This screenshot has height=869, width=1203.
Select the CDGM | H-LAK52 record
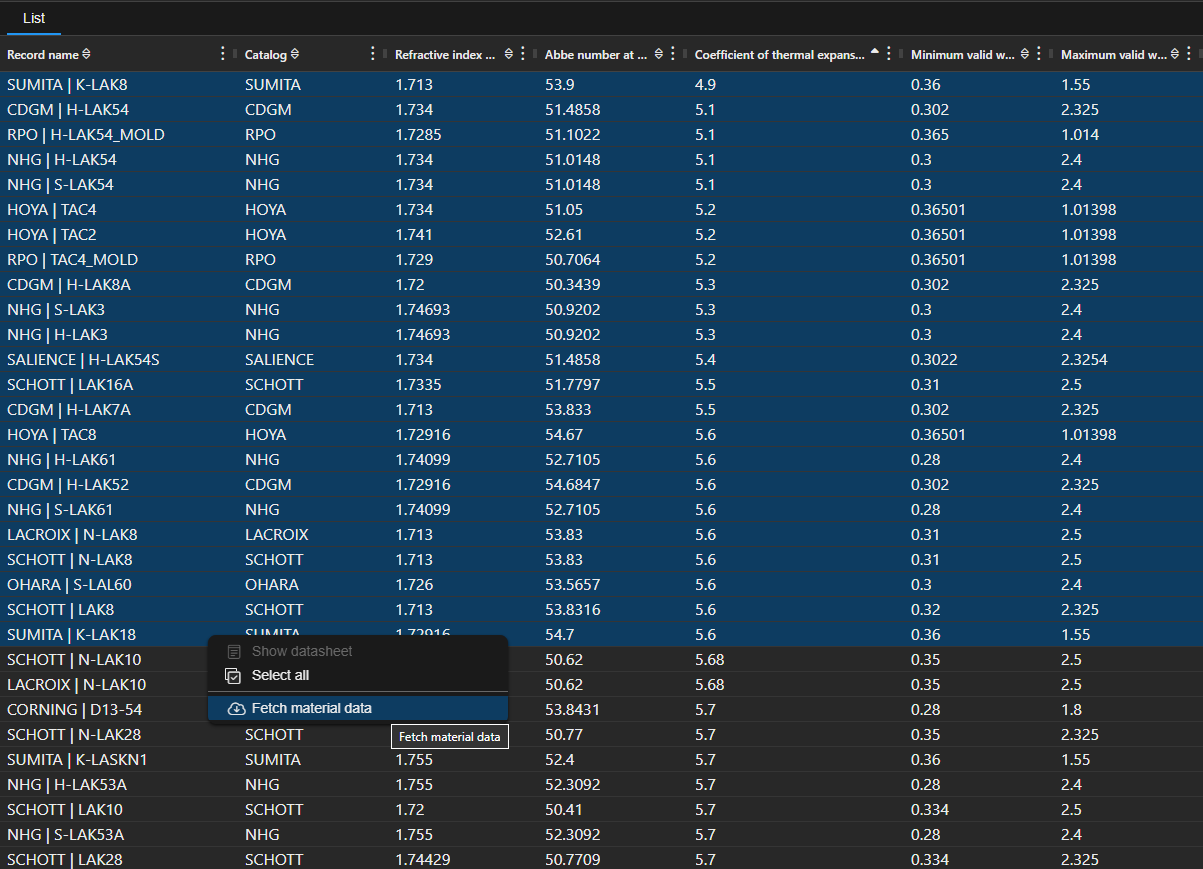point(601,484)
